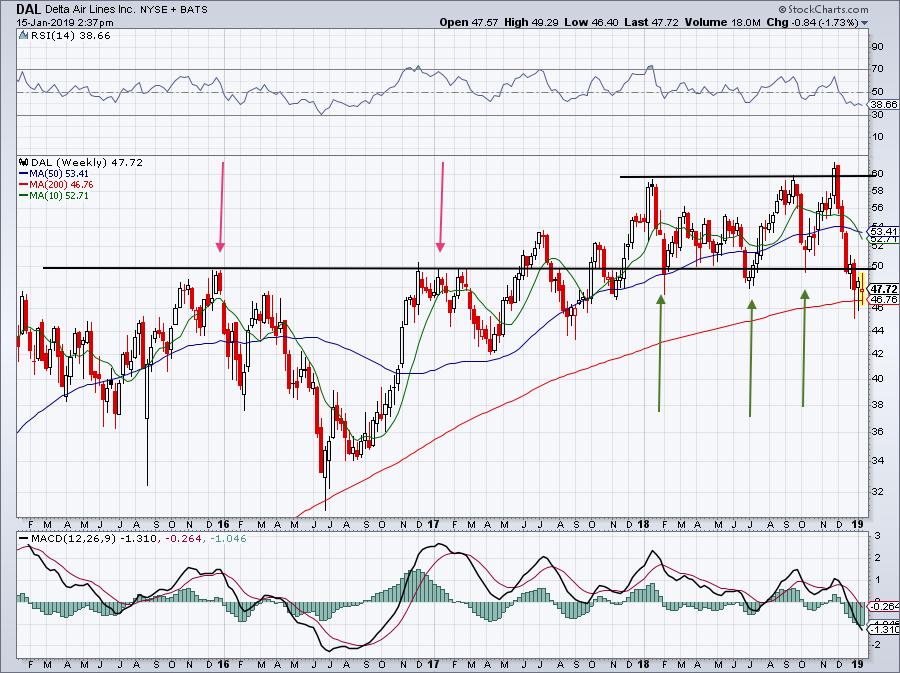Click the 58 label on price axis
The width and height of the screenshot is (900, 673).
click(878, 190)
